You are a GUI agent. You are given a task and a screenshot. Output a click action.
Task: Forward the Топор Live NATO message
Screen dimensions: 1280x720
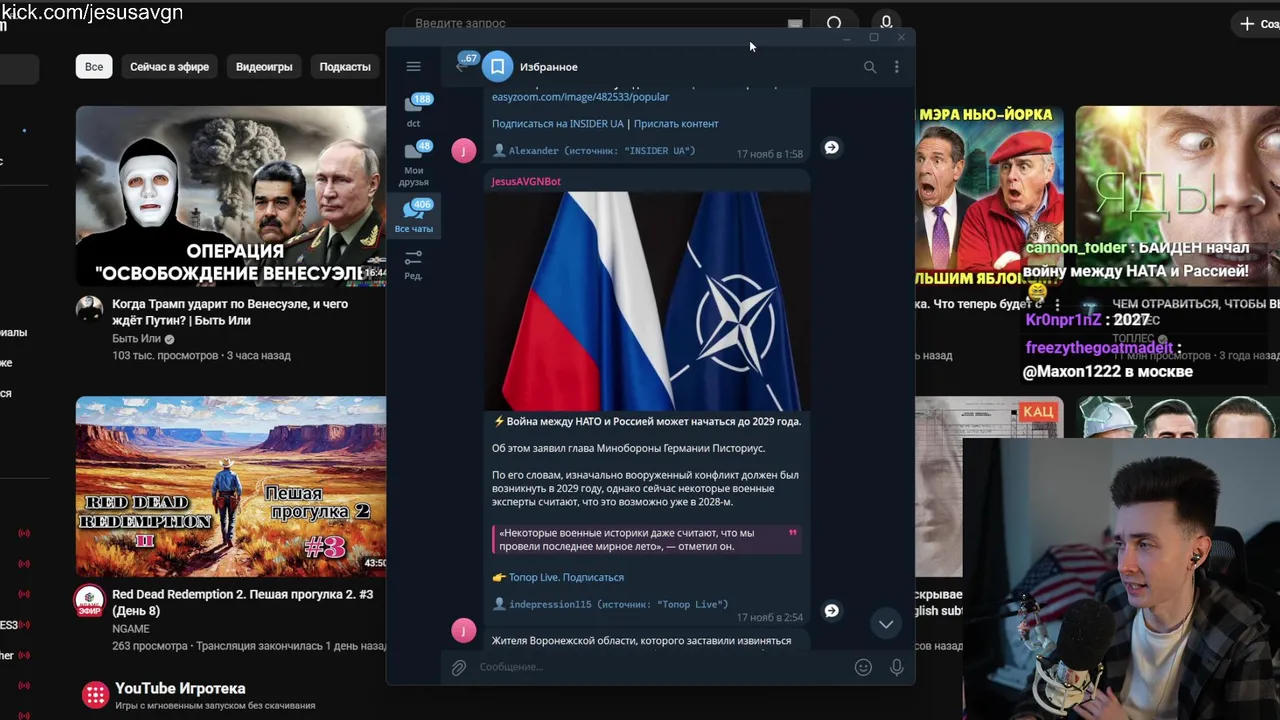point(831,610)
